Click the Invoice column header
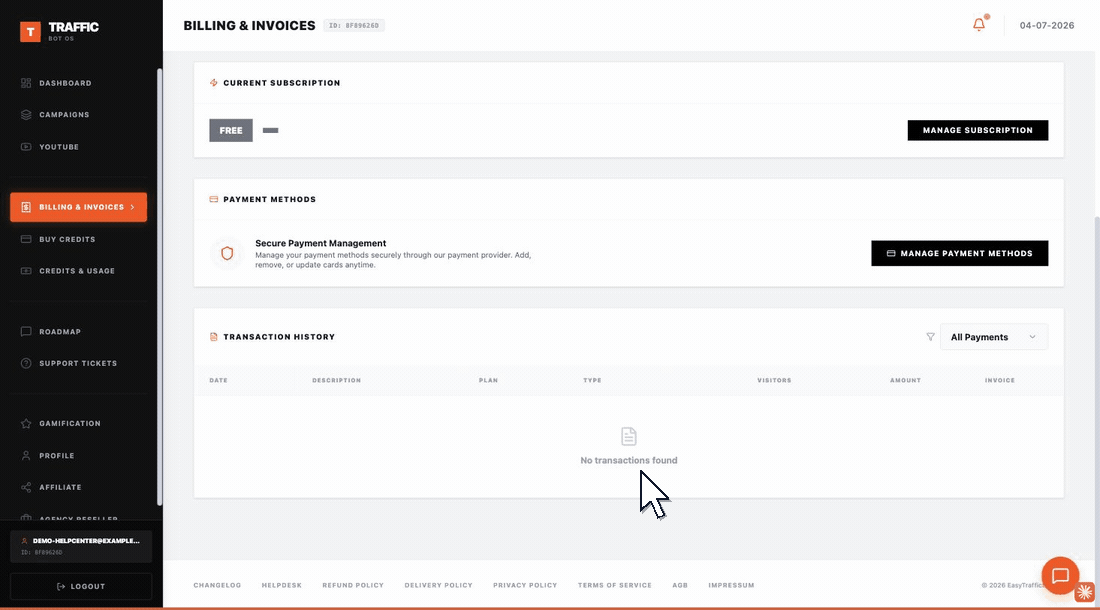 [x=1000, y=380]
